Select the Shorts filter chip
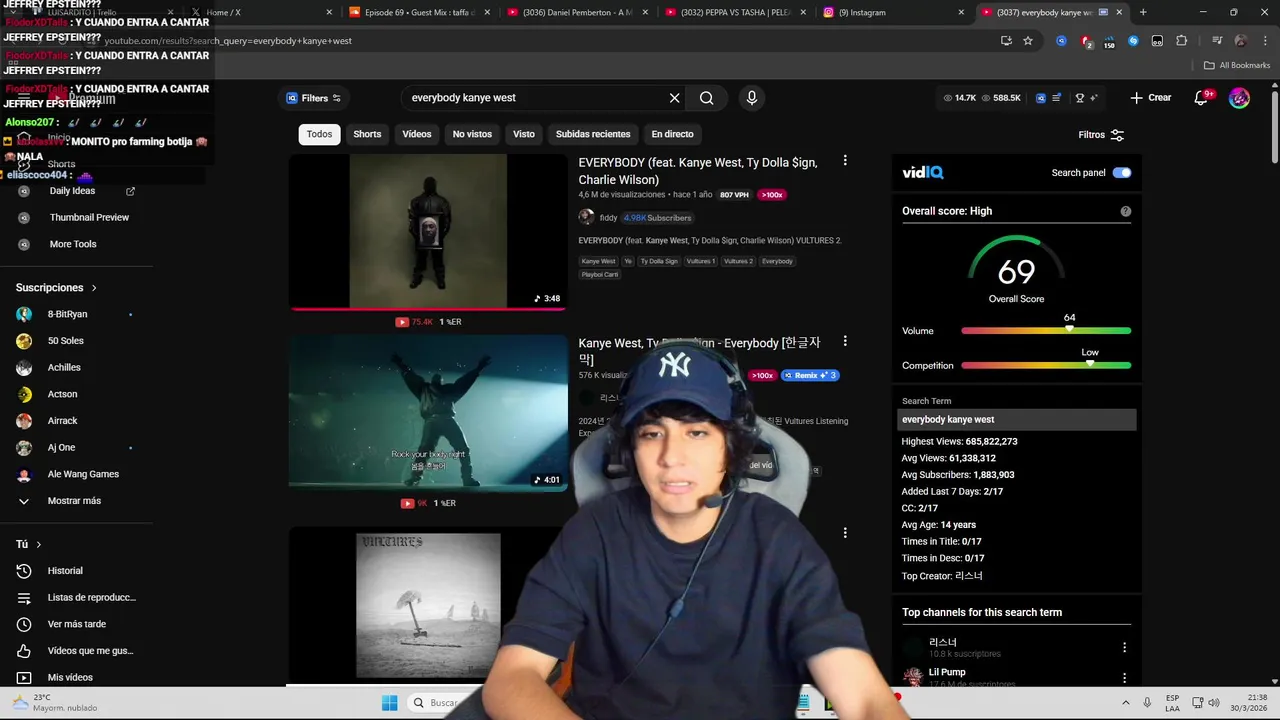 click(367, 134)
